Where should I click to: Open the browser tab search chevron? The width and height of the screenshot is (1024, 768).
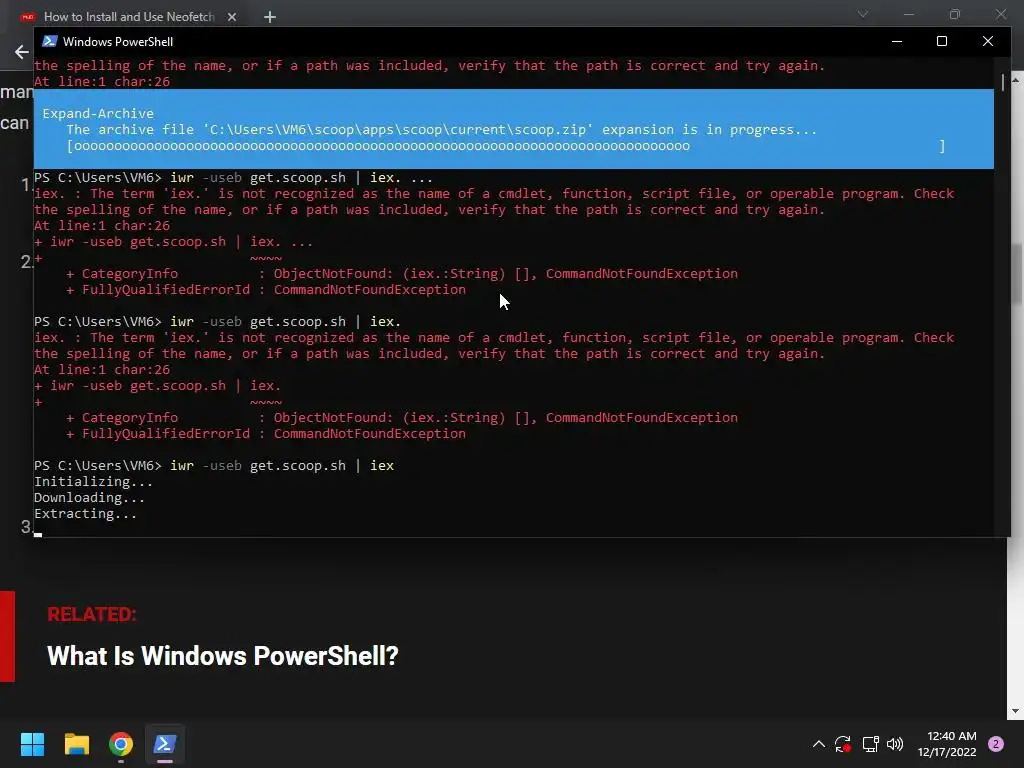(863, 14)
